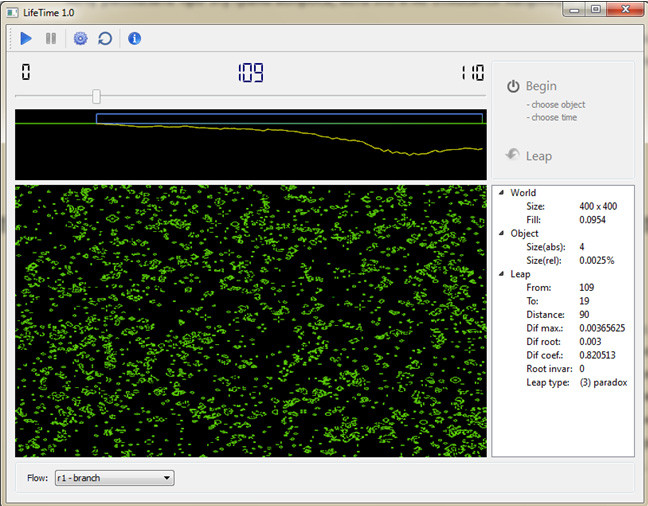This screenshot has width=648, height=506.
Task: Click the Begin button label
Action: tap(541, 87)
